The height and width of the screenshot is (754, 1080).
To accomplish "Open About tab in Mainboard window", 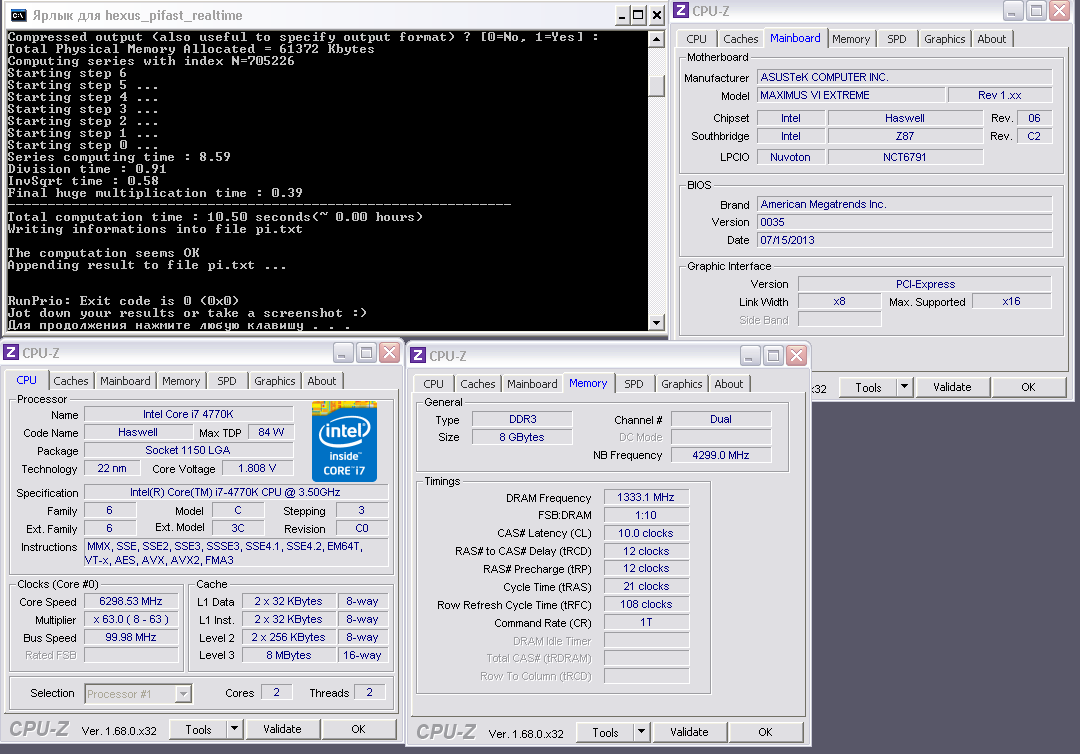I will 992,39.
